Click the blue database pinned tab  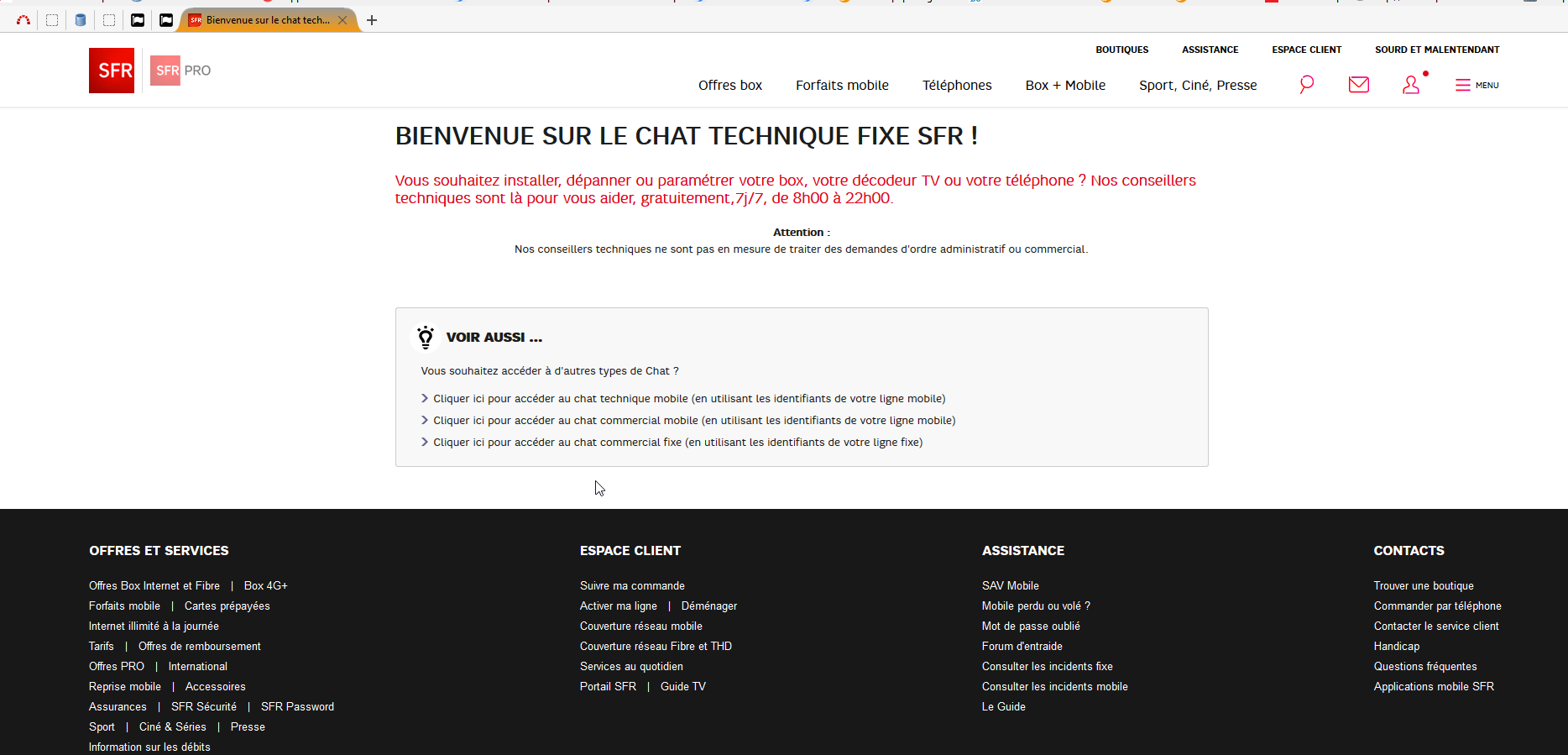[x=81, y=20]
